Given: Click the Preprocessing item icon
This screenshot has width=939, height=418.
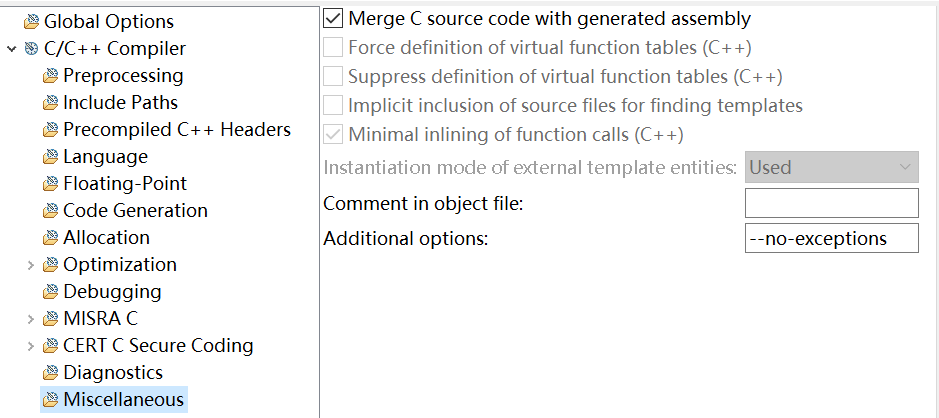Looking at the screenshot, I should (x=50, y=76).
